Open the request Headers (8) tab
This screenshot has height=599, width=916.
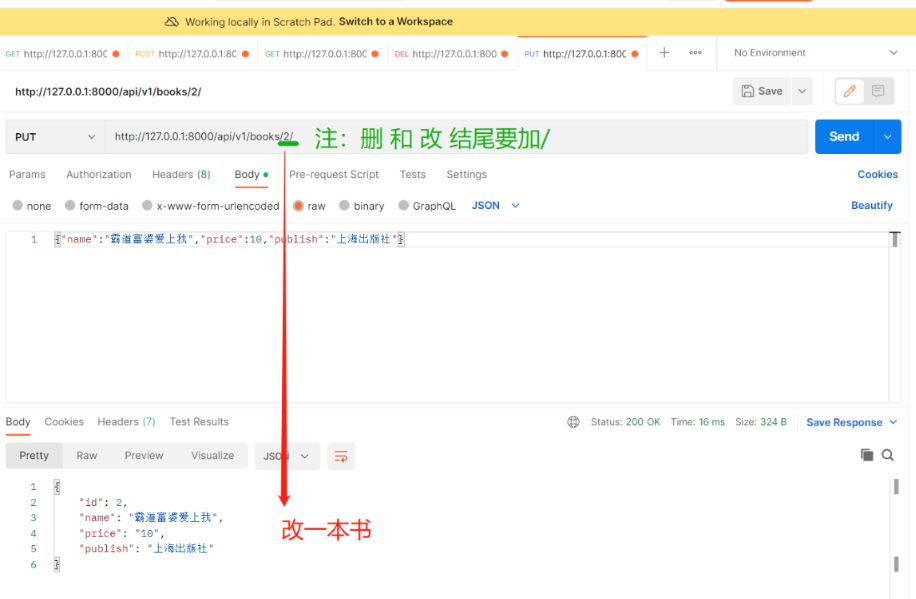click(x=181, y=174)
